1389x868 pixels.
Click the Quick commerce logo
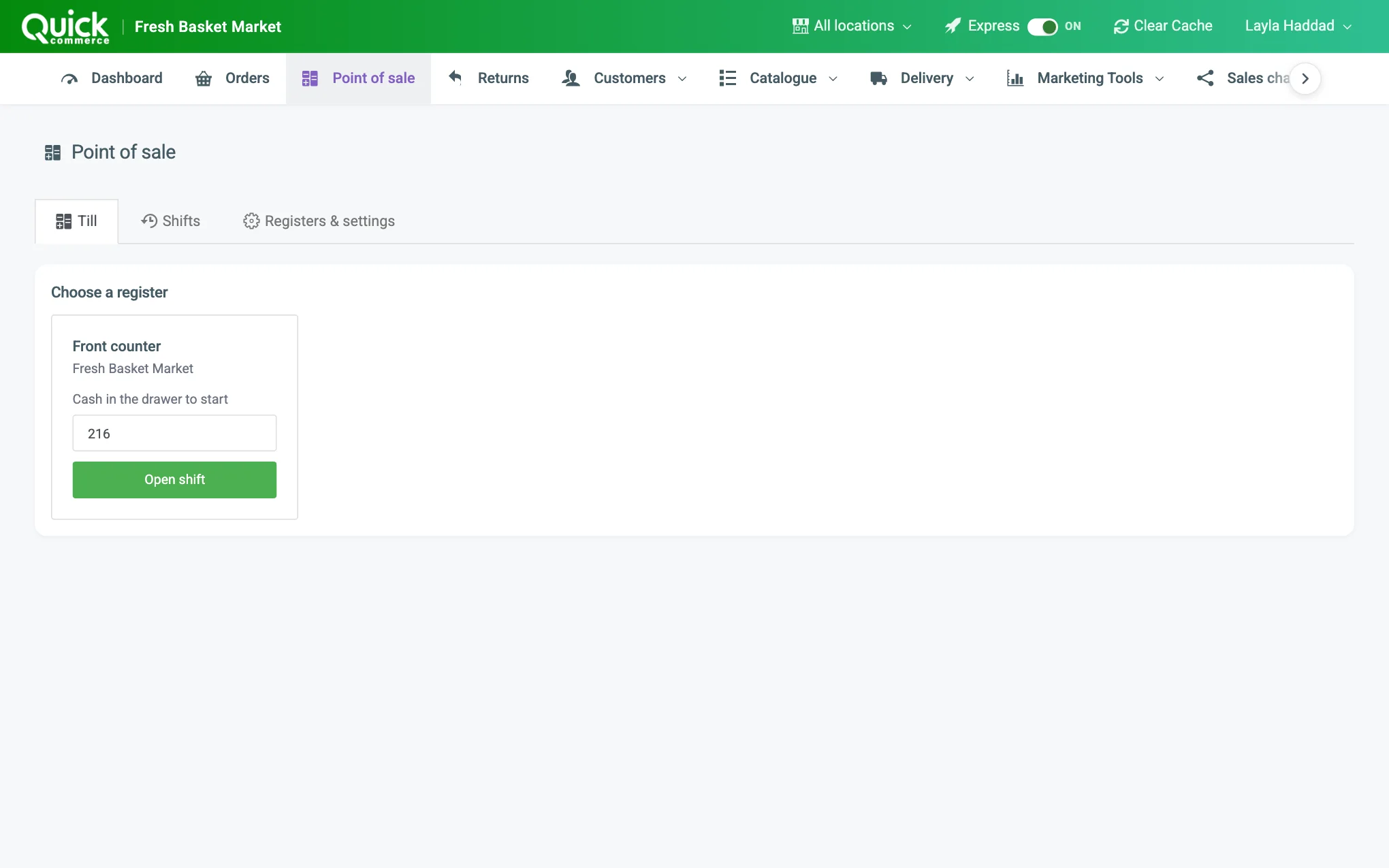[65, 27]
